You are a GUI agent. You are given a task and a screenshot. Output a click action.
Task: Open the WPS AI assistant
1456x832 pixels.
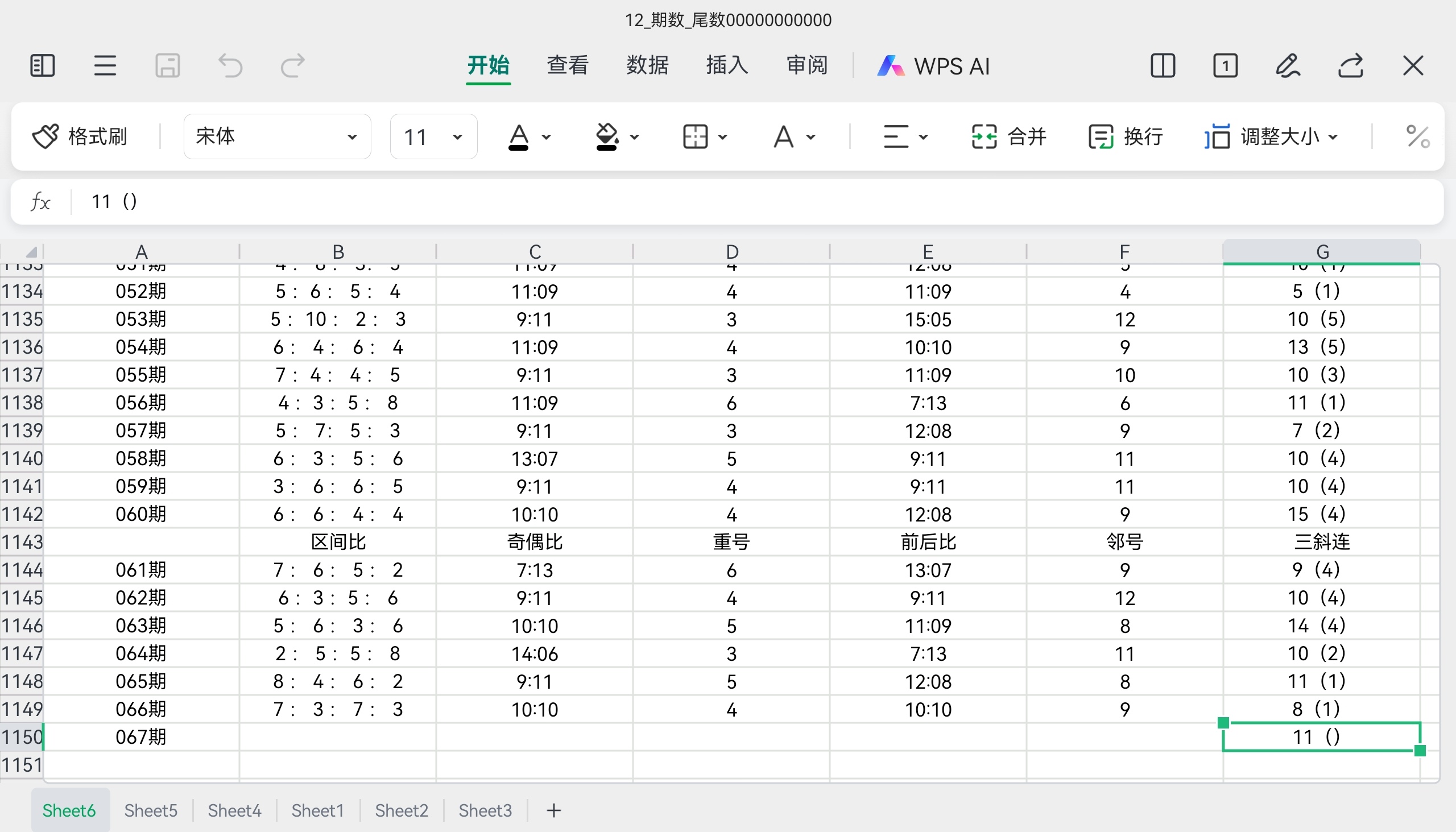934,66
